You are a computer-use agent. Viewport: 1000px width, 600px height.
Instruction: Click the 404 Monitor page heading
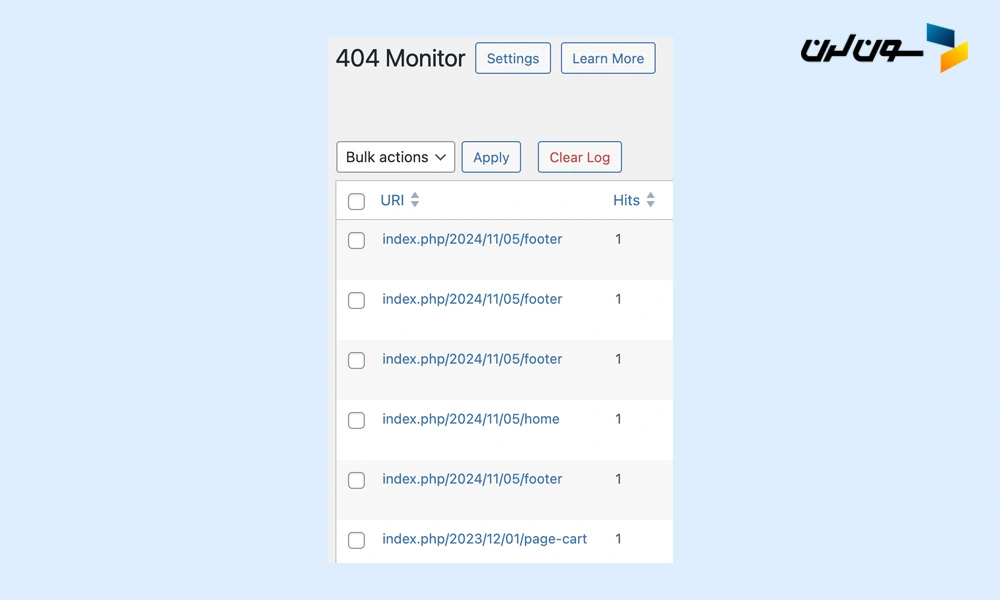pyautogui.click(x=400, y=58)
